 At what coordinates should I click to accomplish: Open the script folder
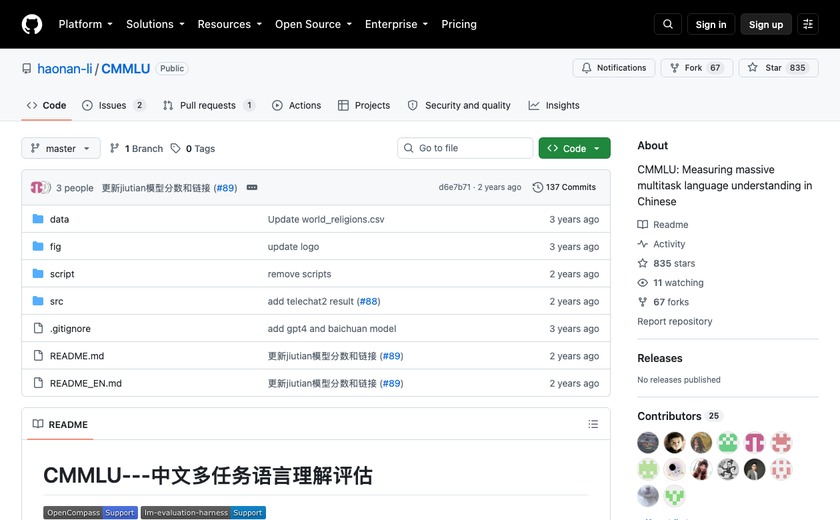[x=62, y=274]
